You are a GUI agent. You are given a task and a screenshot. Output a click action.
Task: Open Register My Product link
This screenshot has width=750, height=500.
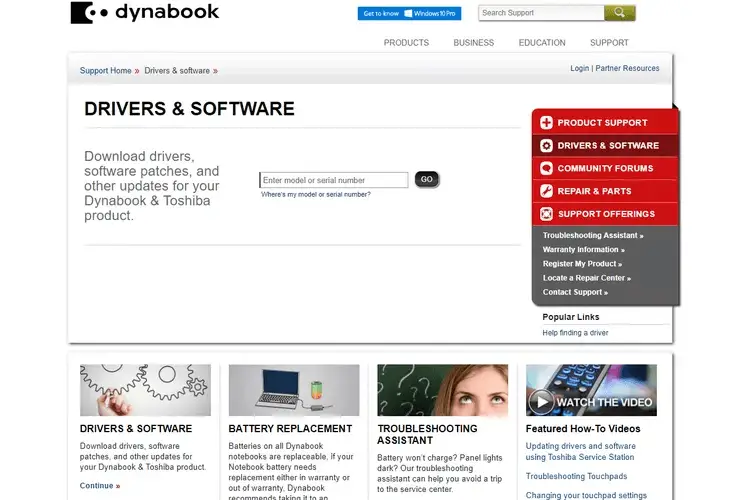coord(582,264)
